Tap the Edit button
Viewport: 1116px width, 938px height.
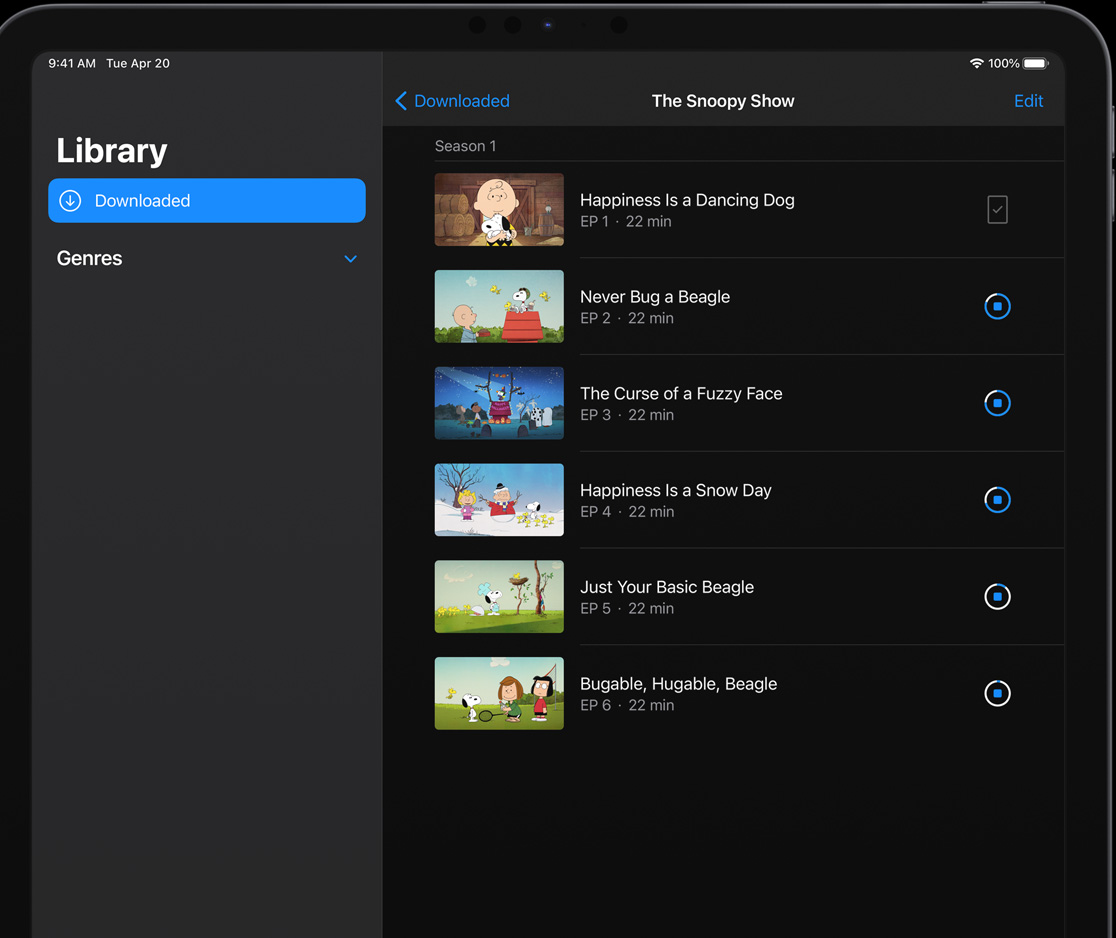pyautogui.click(x=1028, y=101)
